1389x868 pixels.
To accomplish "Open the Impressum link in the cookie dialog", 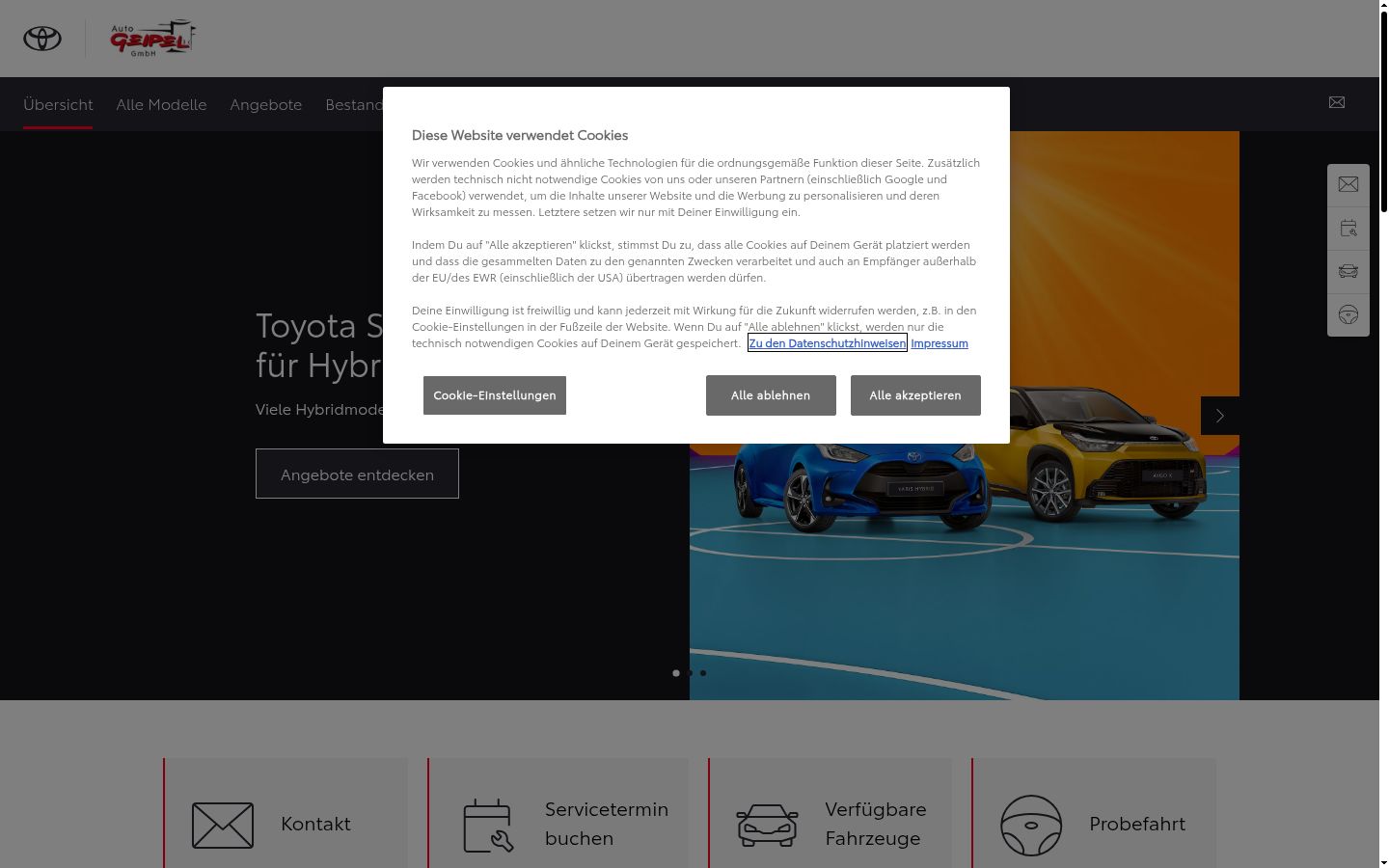I will (x=940, y=343).
